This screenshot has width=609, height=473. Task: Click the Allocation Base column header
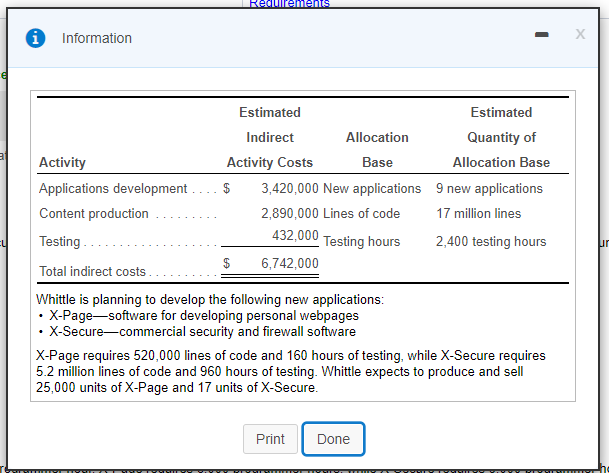[377, 150]
